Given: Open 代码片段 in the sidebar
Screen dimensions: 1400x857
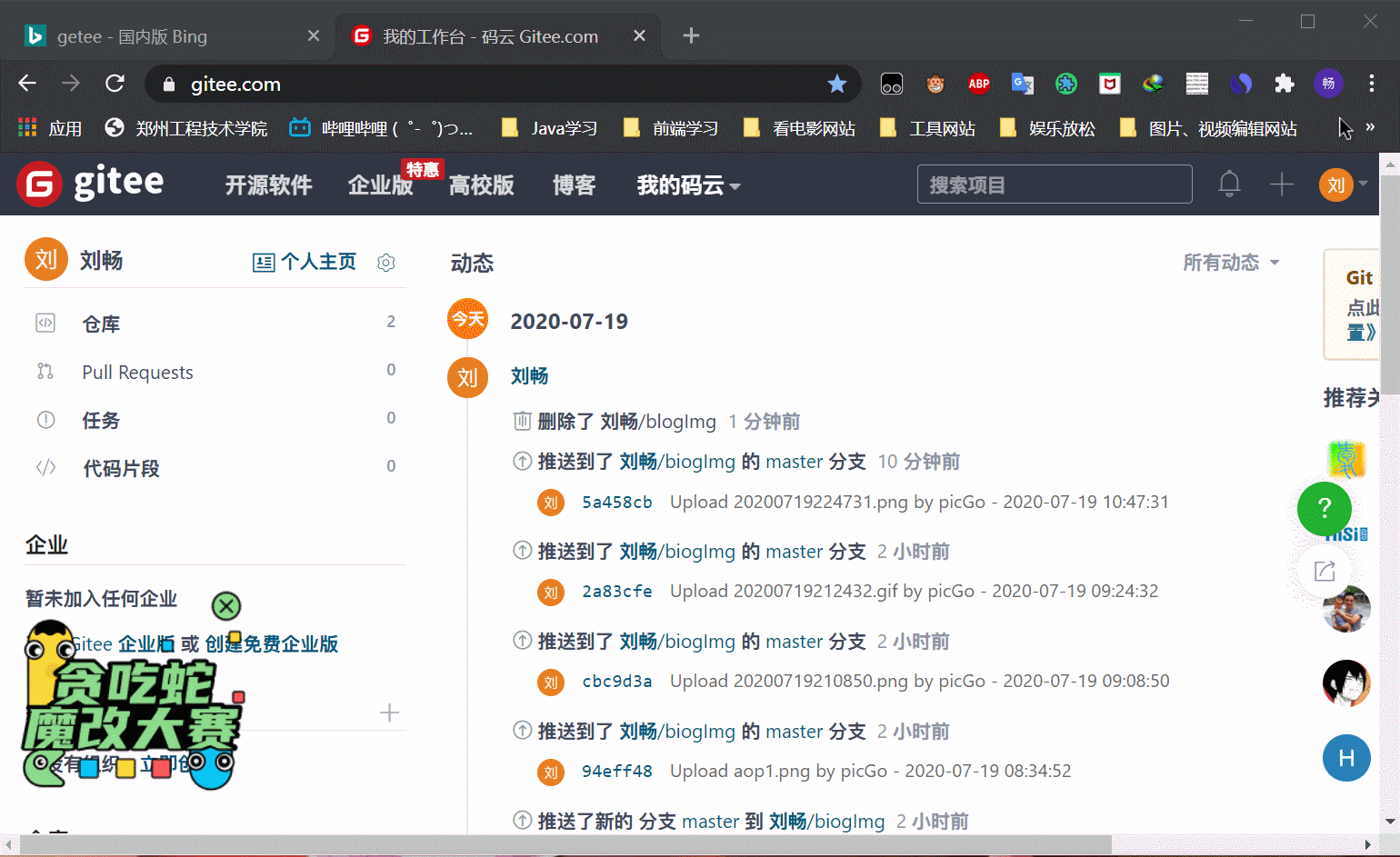Looking at the screenshot, I should tap(215, 468).
